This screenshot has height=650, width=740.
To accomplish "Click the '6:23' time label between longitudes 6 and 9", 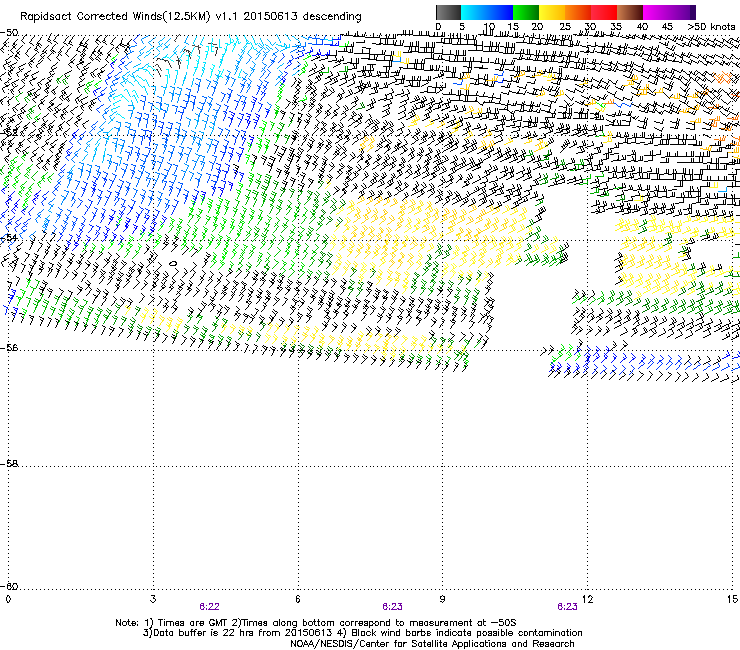I will point(392,607).
